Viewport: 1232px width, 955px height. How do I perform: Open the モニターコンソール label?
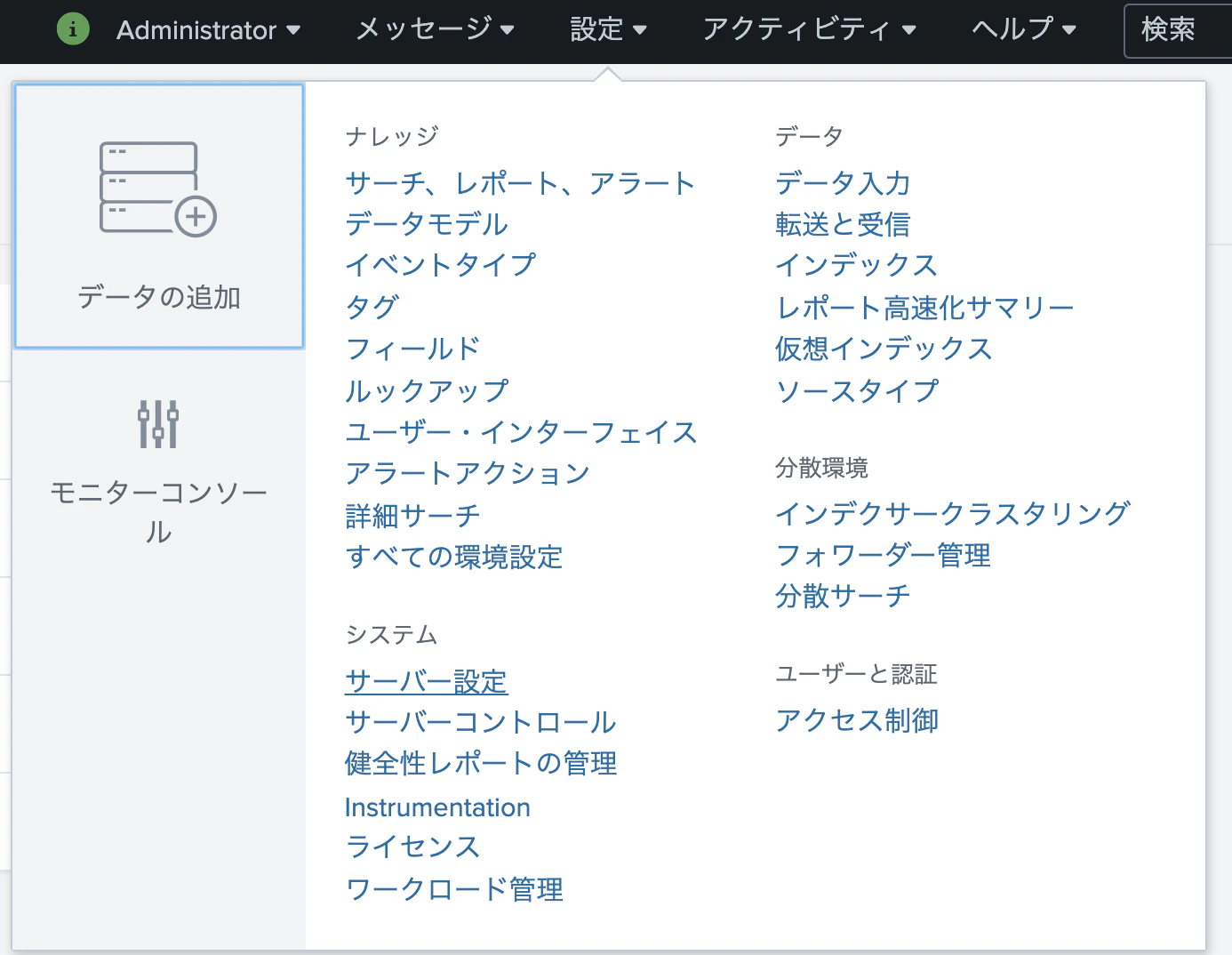click(x=159, y=511)
